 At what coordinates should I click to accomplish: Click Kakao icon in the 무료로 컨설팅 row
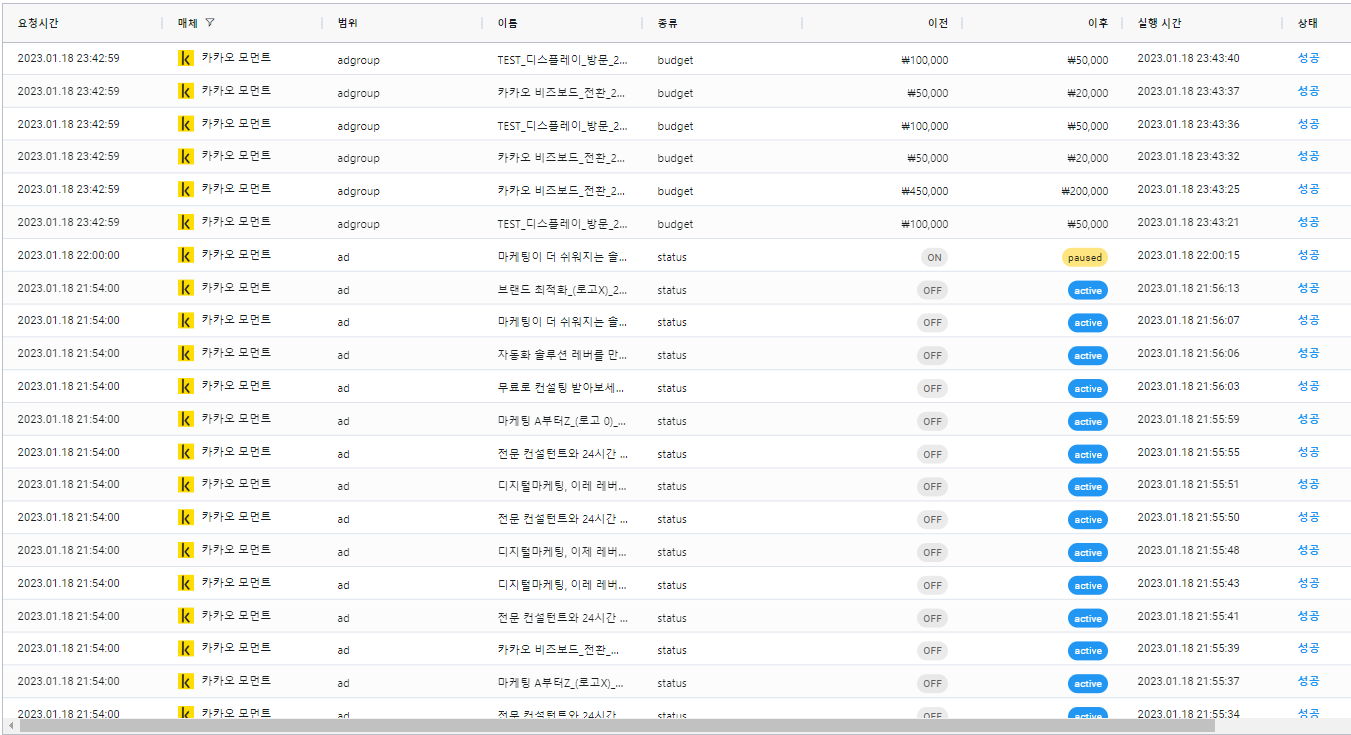pos(185,386)
